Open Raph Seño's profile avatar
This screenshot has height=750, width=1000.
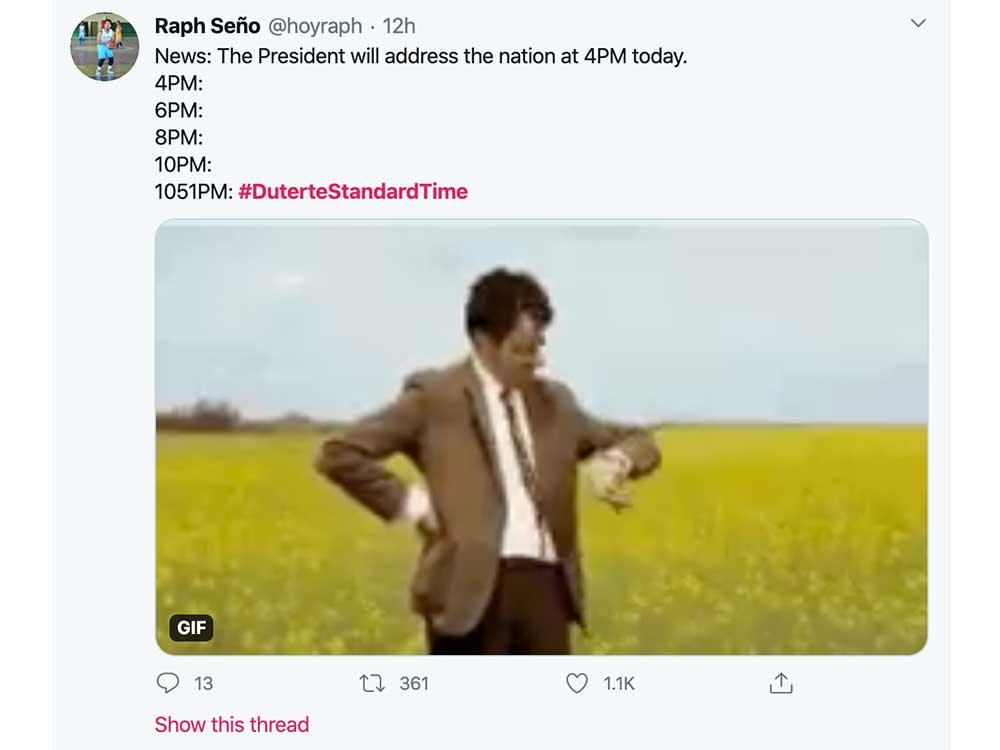tap(104, 47)
